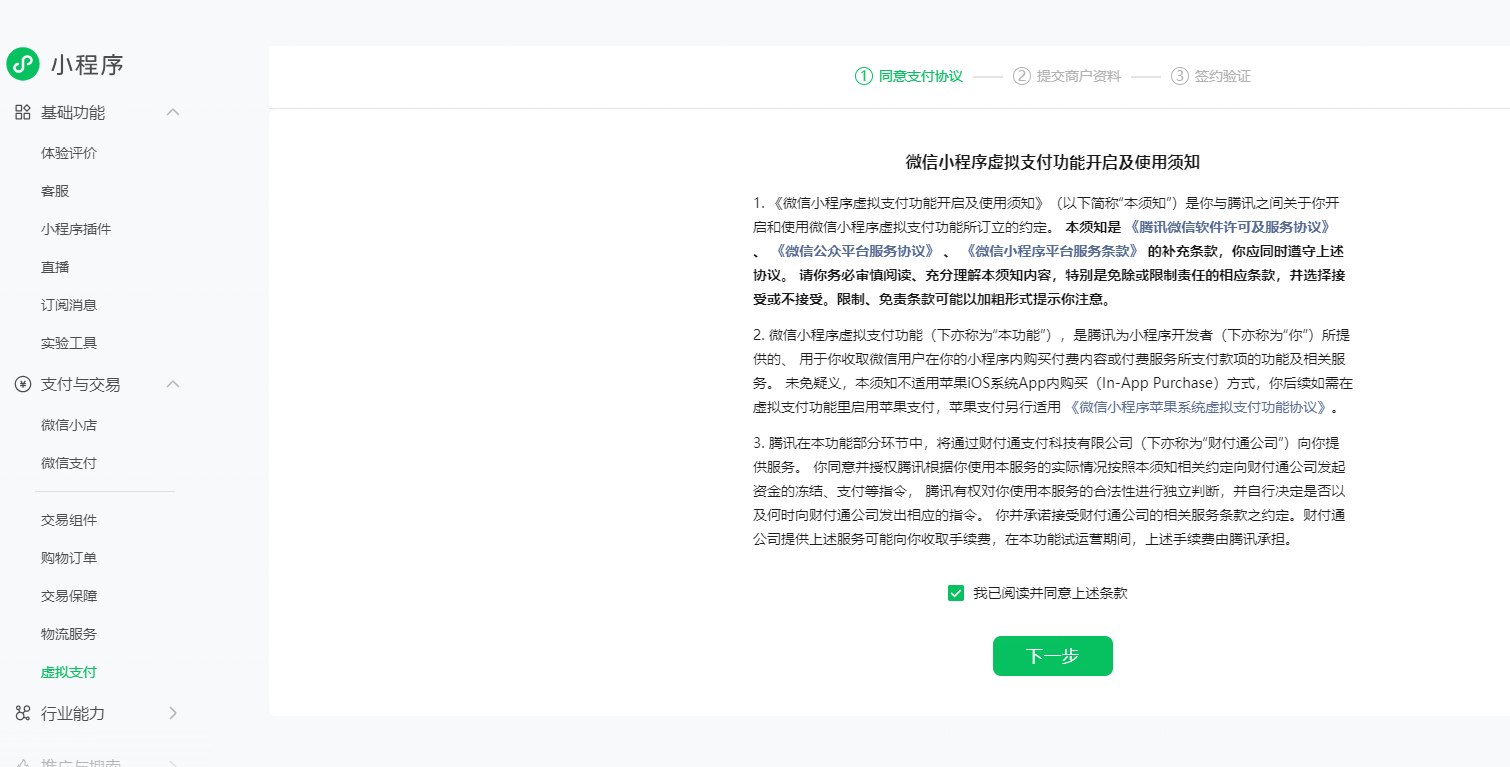This screenshot has width=1510, height=767.
Task: Click the 小程序 title text beside the logo
Action: click(88, 65)
